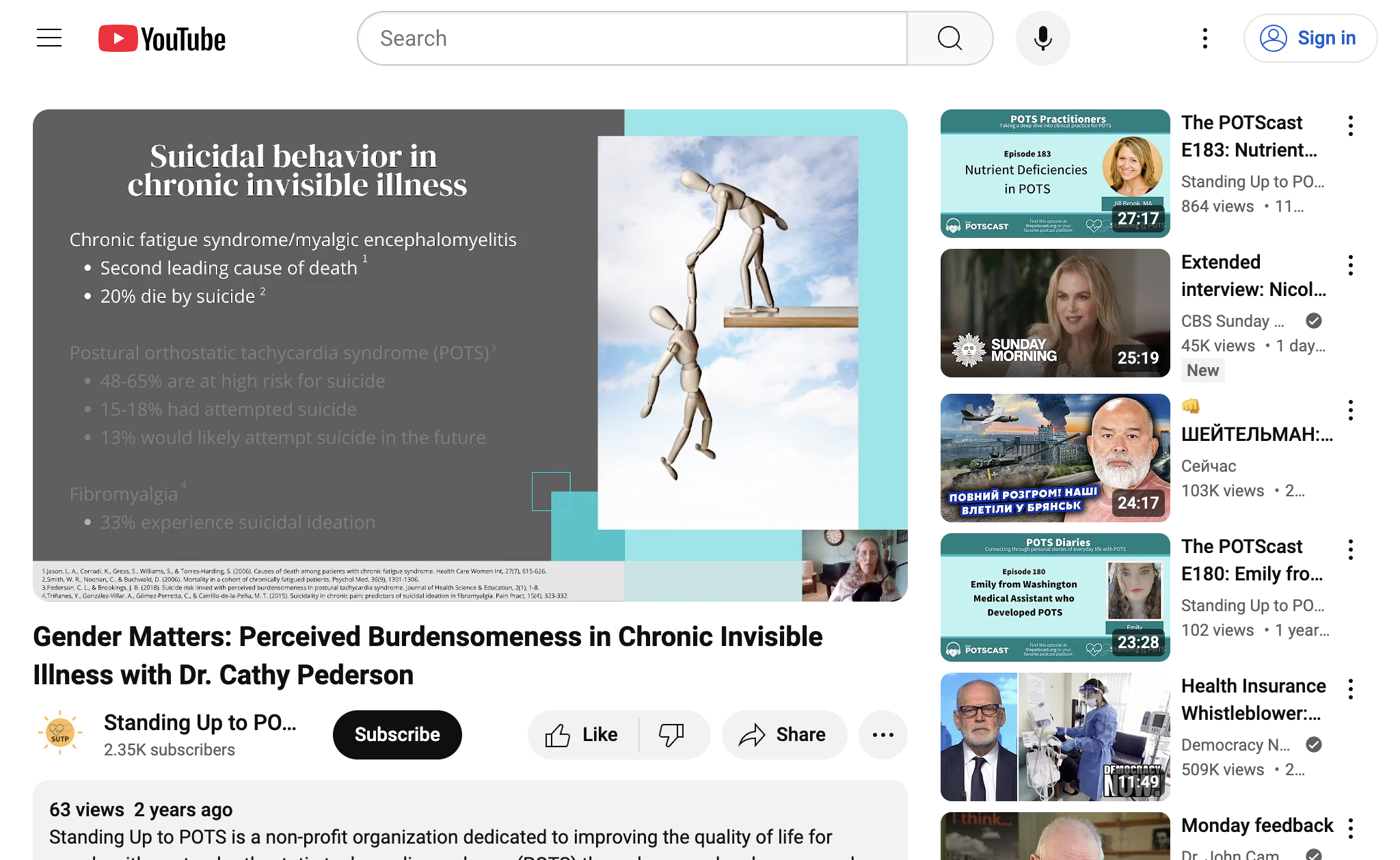This screenshot has height=860, width=1400.
Task: Open options for Health Insurance Whistleblower video
Action: pos(1351,689)
